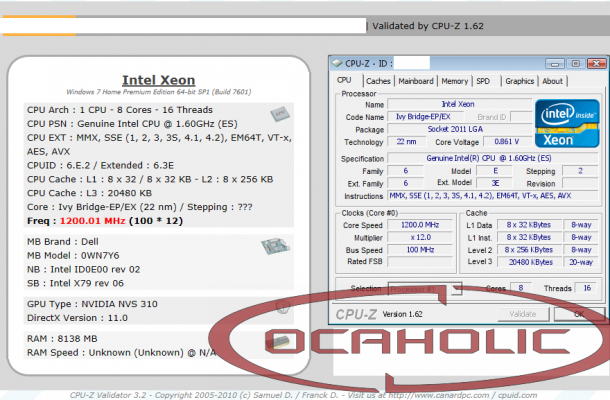The width and height of the screenshot is (610, 400).
Task: Open the About tab
Action: (x=552, y=81)
